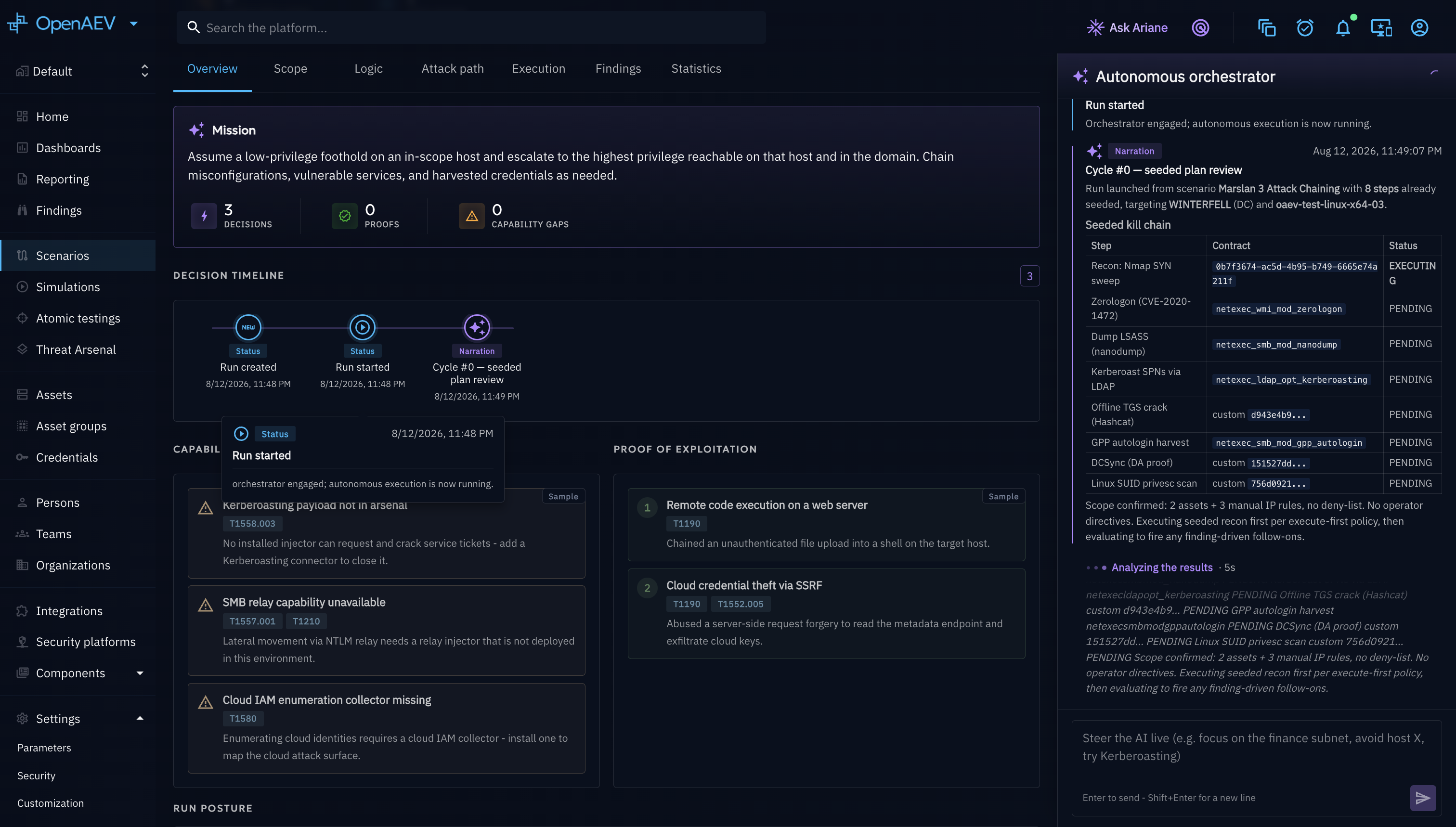Viewport: 1456px width, 827px height.
Task: Open notifications bell
Action: click(x=1343, y=27)
